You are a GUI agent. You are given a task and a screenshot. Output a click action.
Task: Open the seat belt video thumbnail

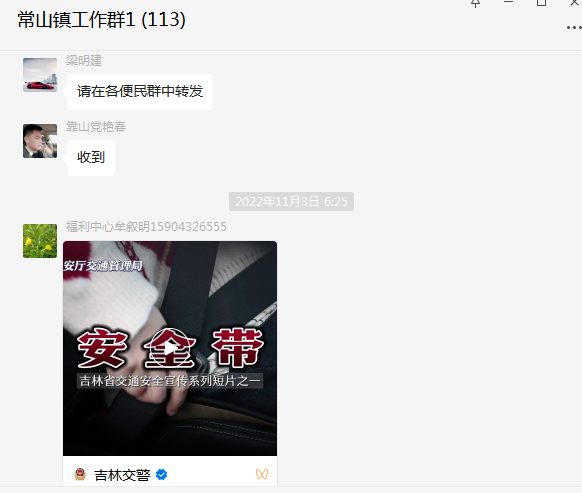[170, 348]
